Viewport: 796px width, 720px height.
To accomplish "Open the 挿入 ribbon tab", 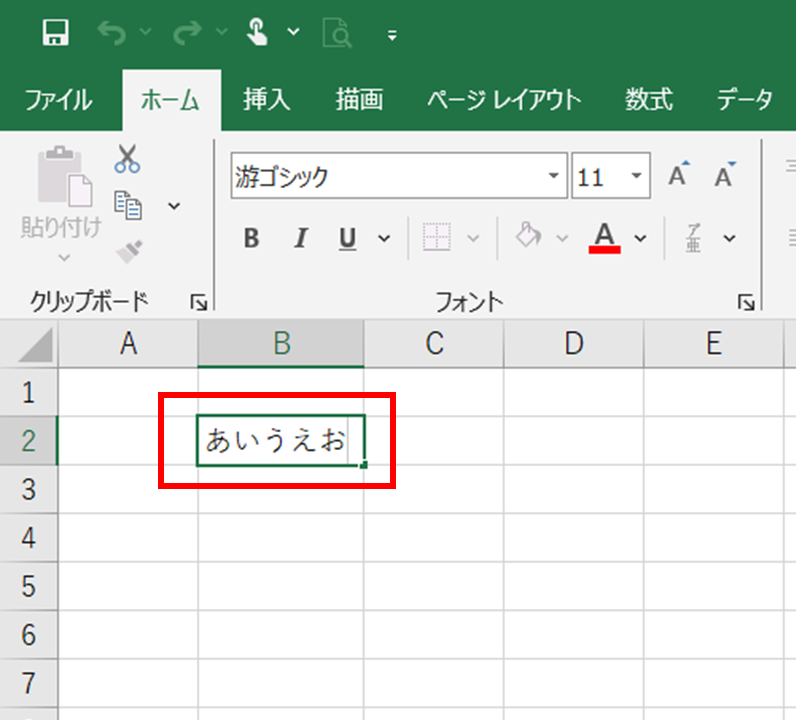I will point(266,100).
